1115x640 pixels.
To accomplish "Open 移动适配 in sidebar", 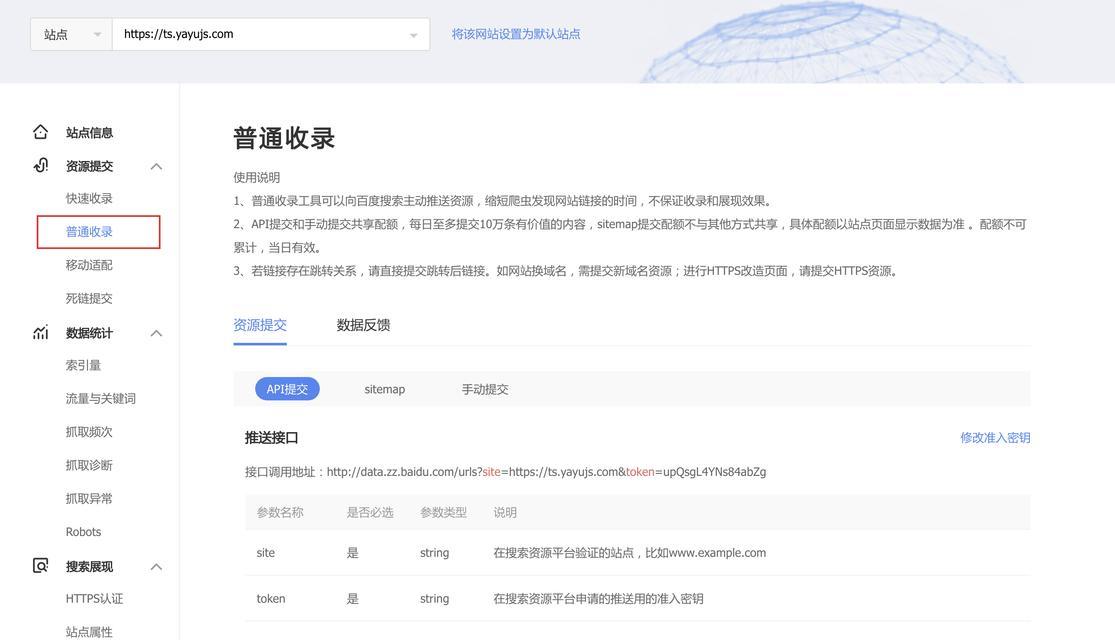I will pos(89,265).
